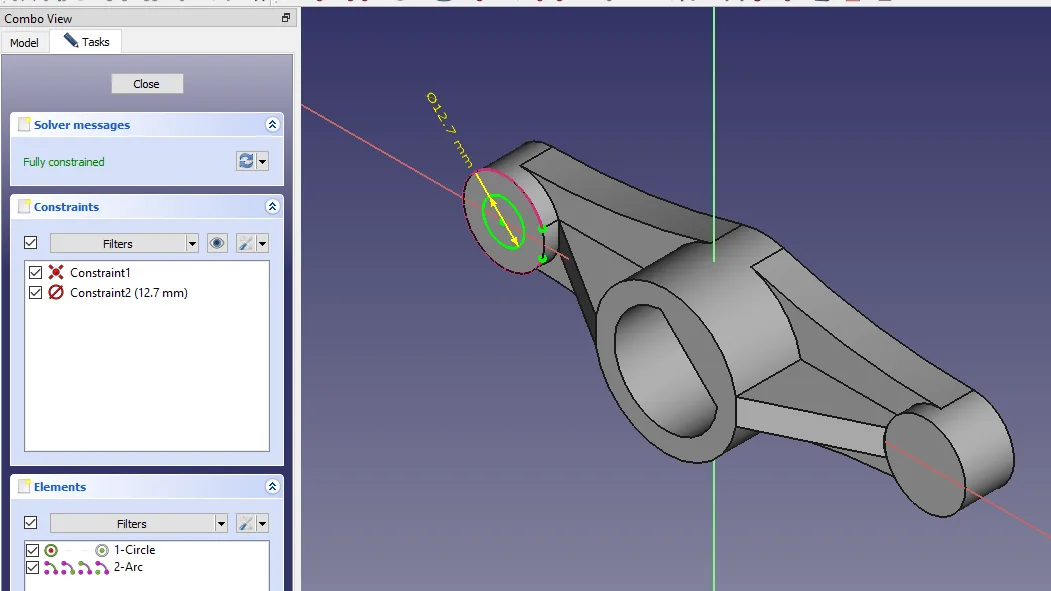Click the coincident icon beside Constraint1
Viewport: 1051px width, 591px height.
click(x=56, y=273)
